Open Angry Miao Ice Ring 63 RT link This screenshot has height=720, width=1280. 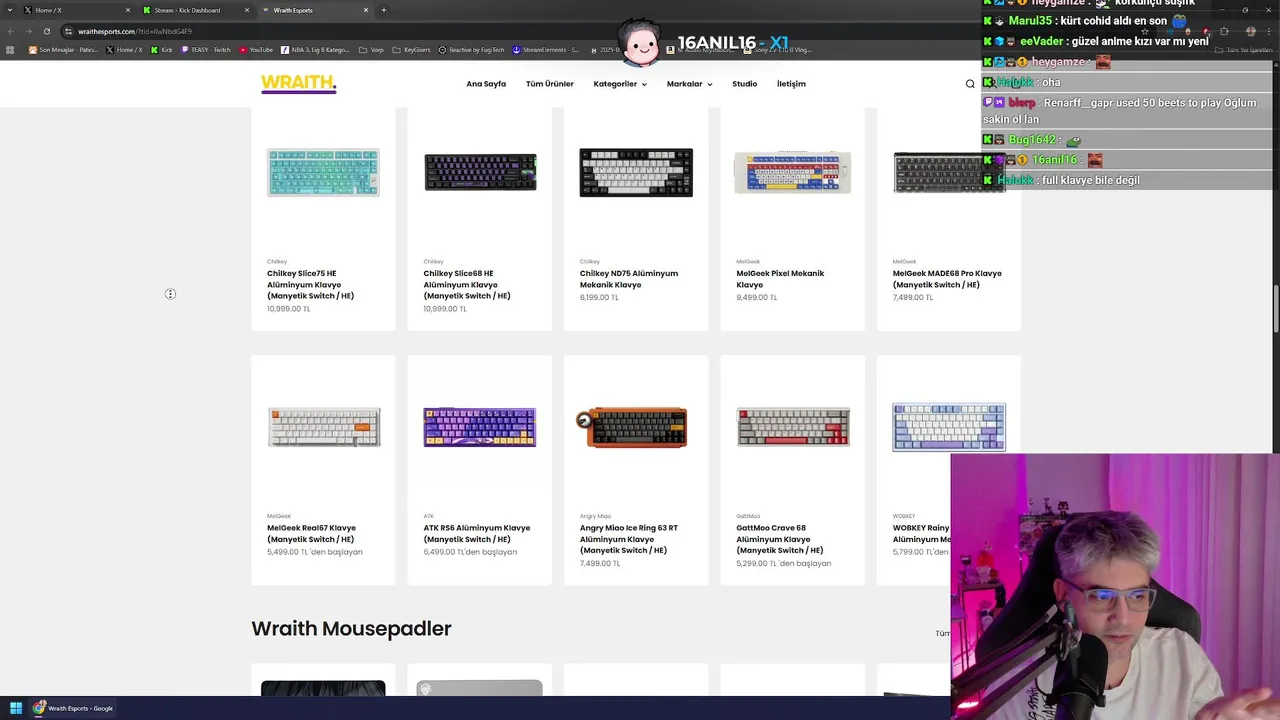tap(629, 539)
